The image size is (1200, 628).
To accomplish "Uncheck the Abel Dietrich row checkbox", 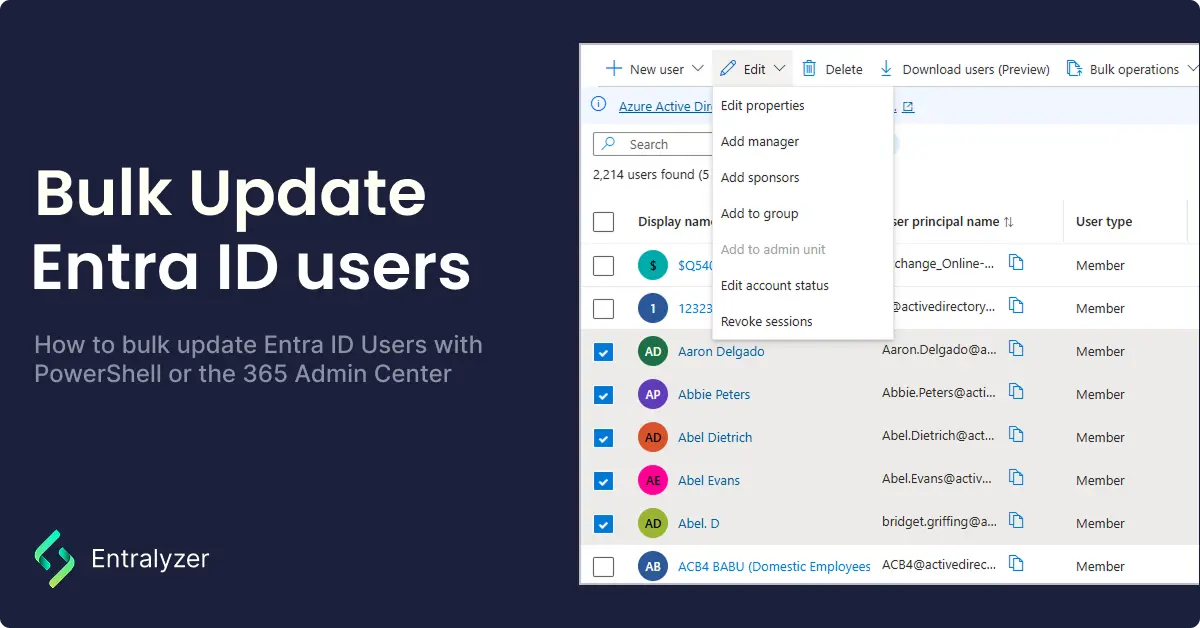I will tap(604, 437).
